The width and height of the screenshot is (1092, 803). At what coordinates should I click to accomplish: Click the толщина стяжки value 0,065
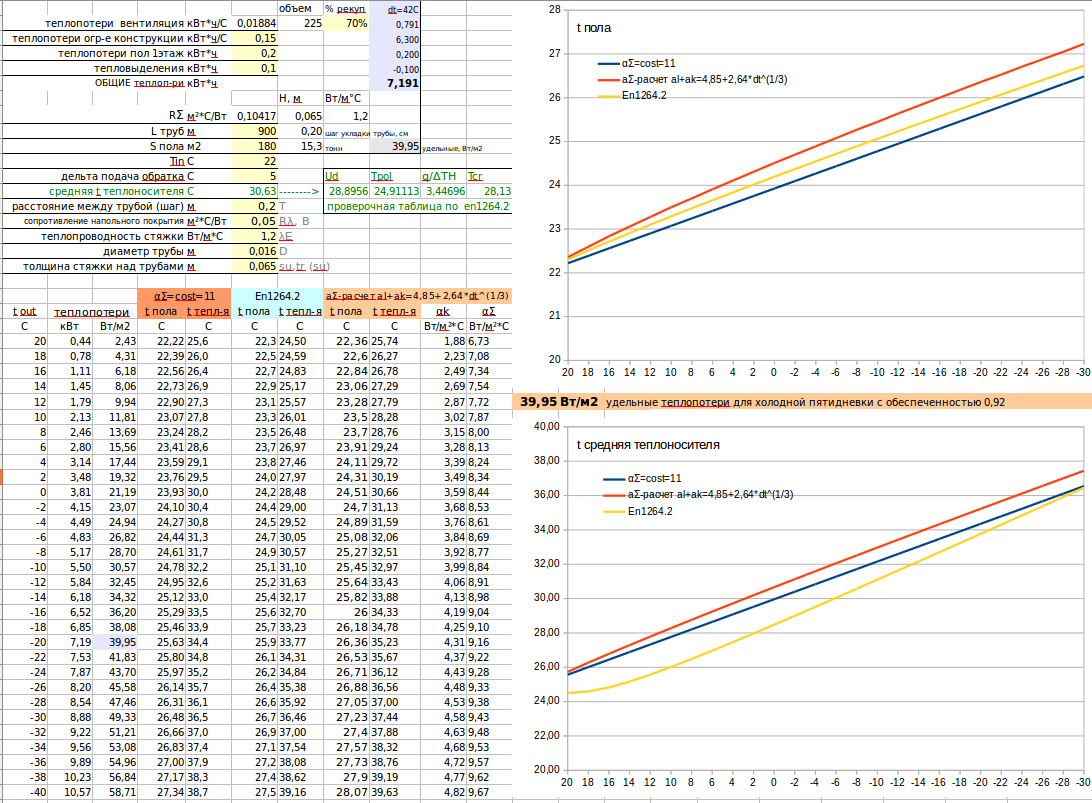254,266
